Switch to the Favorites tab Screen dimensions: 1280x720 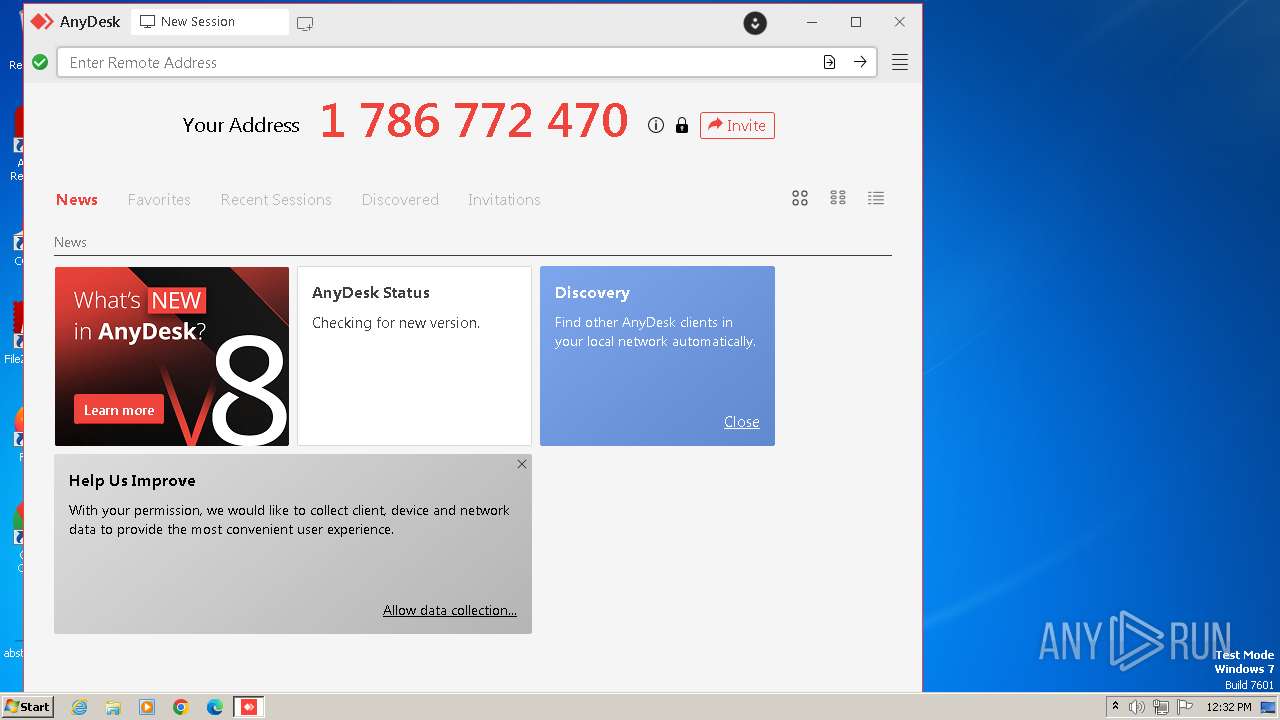coord(159,200)
